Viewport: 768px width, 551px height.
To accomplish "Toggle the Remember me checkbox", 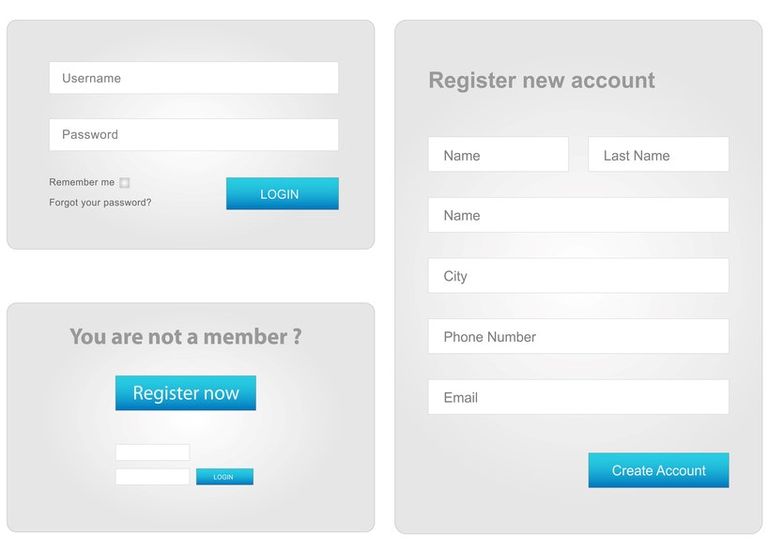I will point(124,183).
